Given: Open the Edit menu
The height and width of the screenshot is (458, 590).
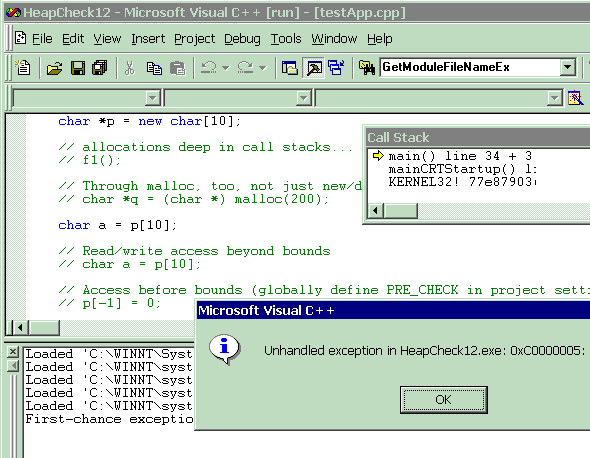Looking at the screenshot, I should [x=73, y=39].
